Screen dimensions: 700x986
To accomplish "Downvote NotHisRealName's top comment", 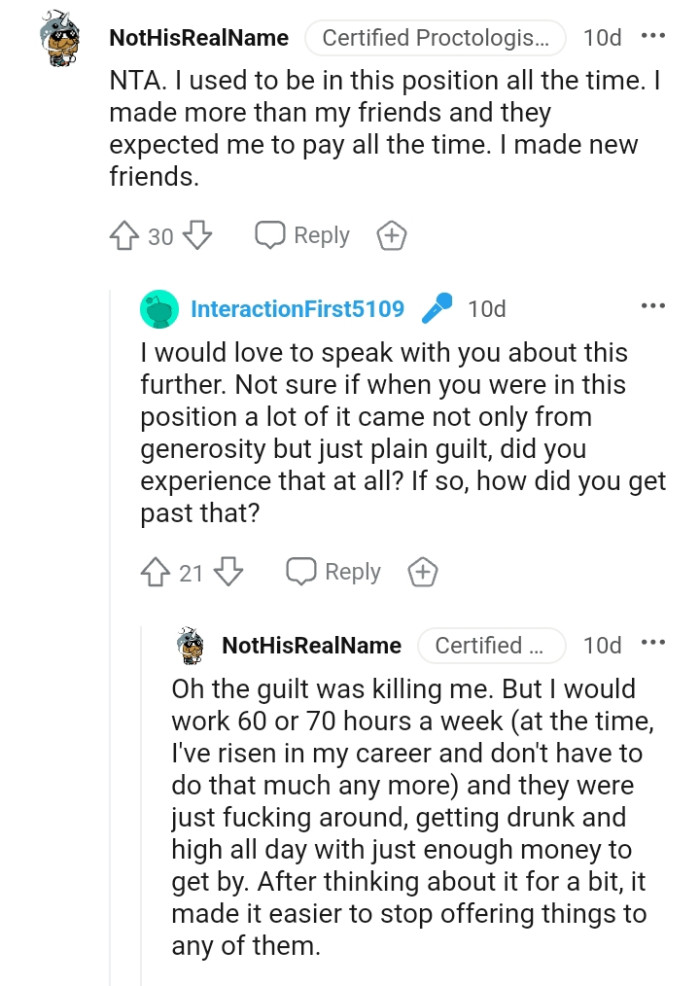I will (198, 235).
